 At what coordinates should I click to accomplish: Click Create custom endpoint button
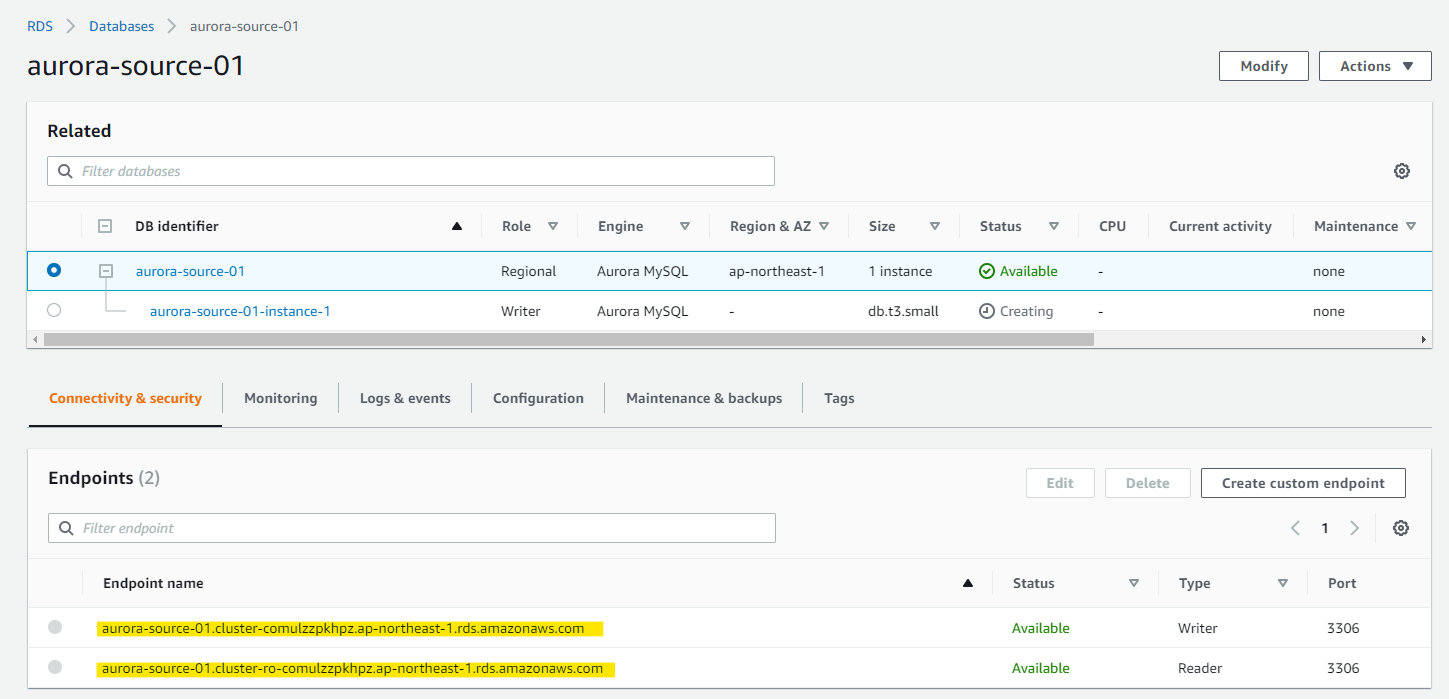pos(1303,483)
